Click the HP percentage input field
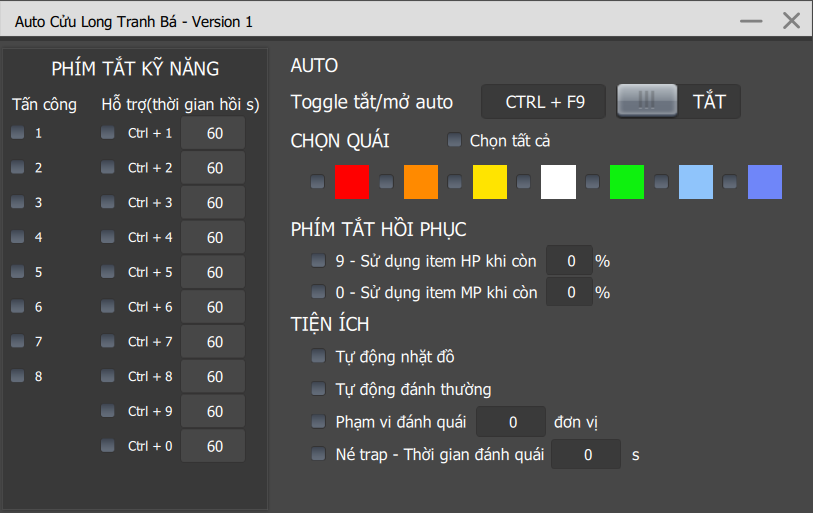 tap(570, 261)
